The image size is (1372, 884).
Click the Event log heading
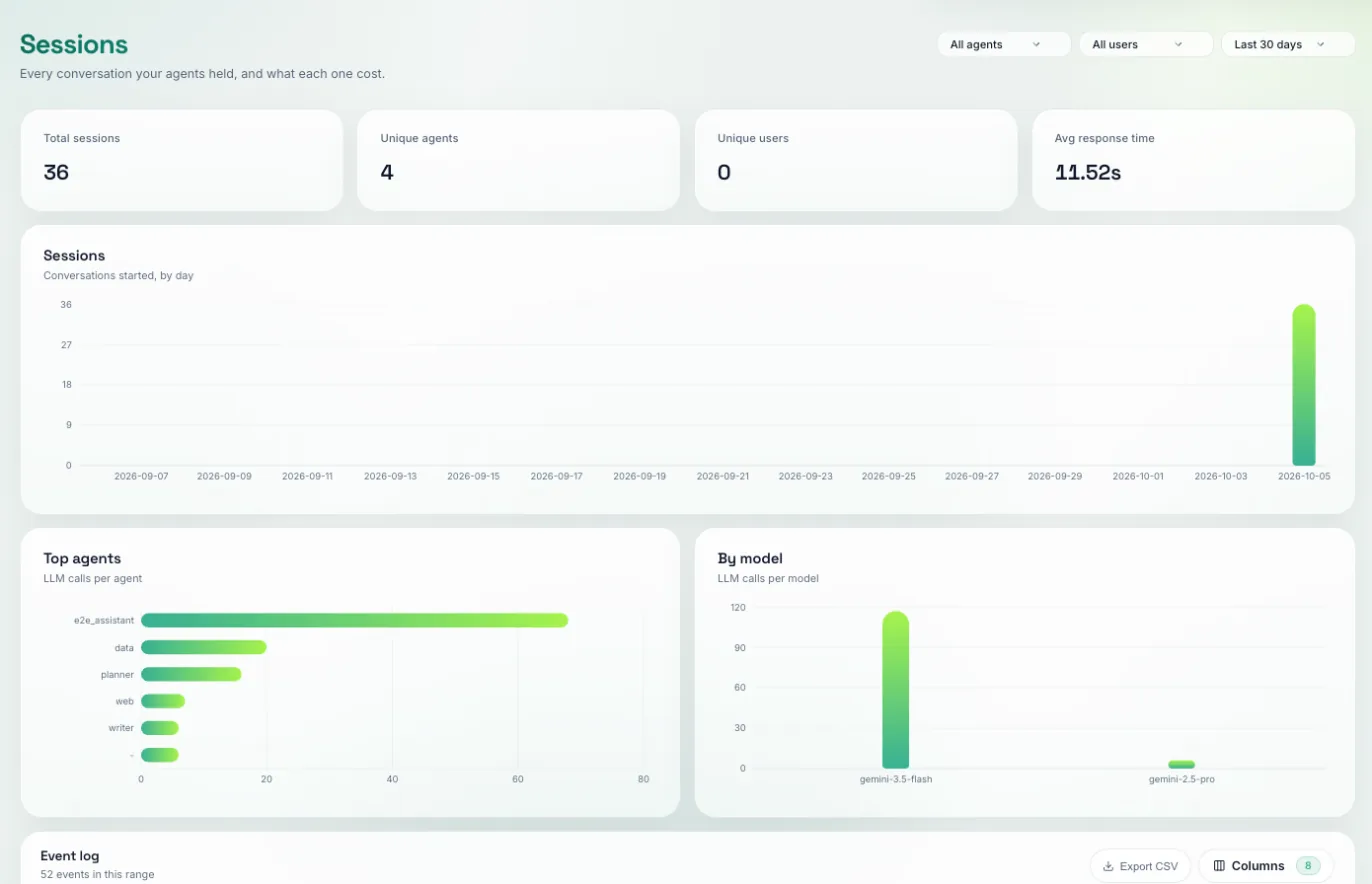coord(70,856)
